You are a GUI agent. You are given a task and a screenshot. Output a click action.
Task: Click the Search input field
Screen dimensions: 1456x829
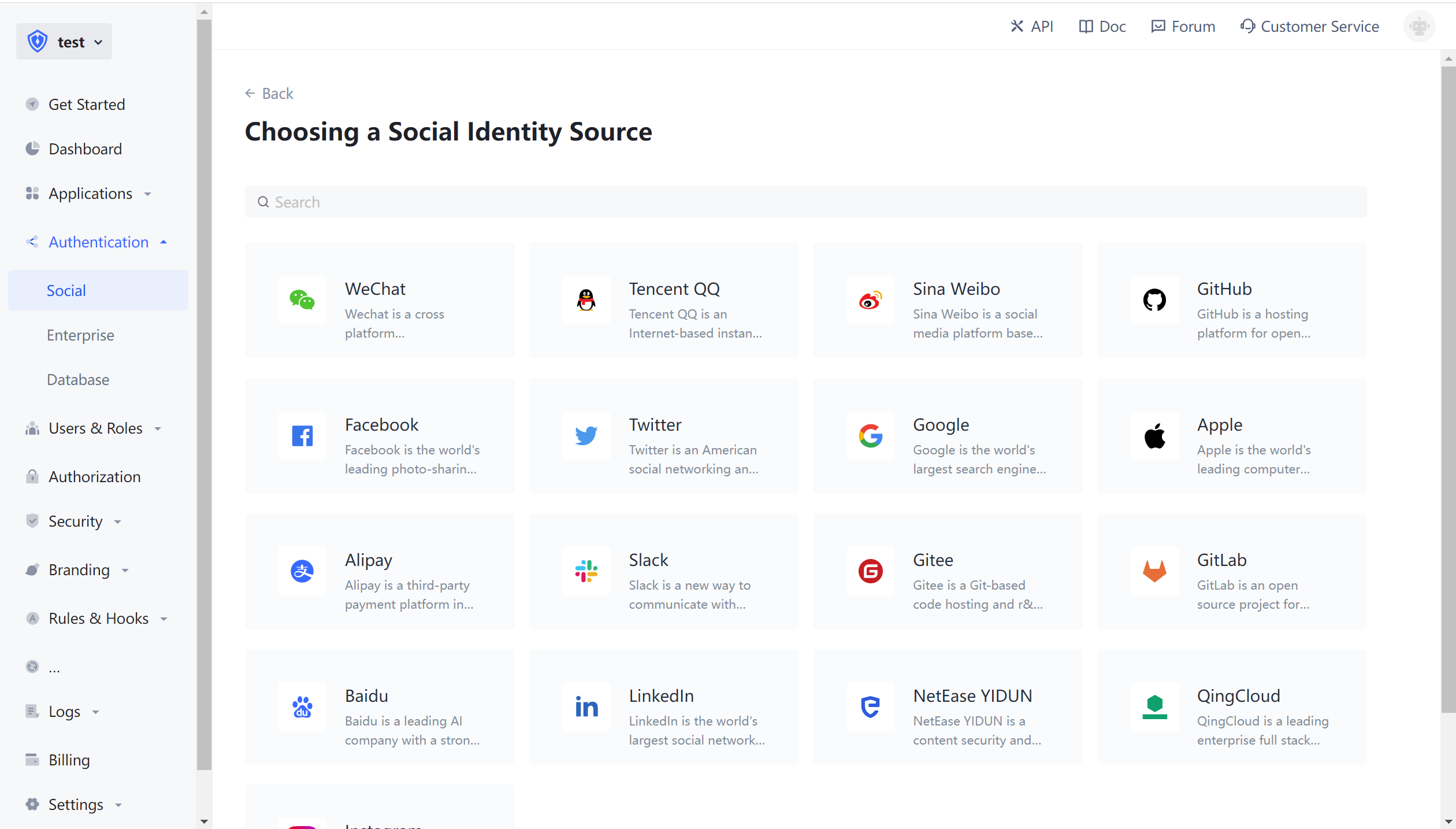tap(805, 202)
